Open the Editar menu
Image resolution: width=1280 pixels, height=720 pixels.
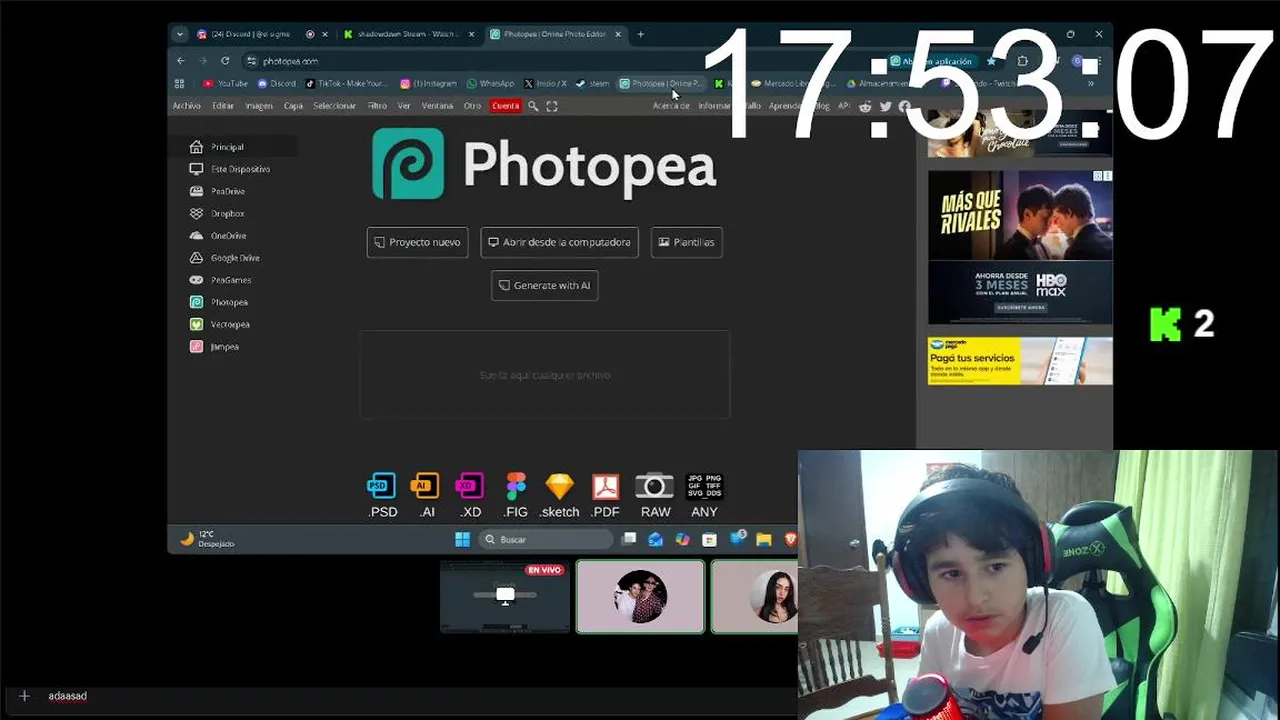[223, 106]
